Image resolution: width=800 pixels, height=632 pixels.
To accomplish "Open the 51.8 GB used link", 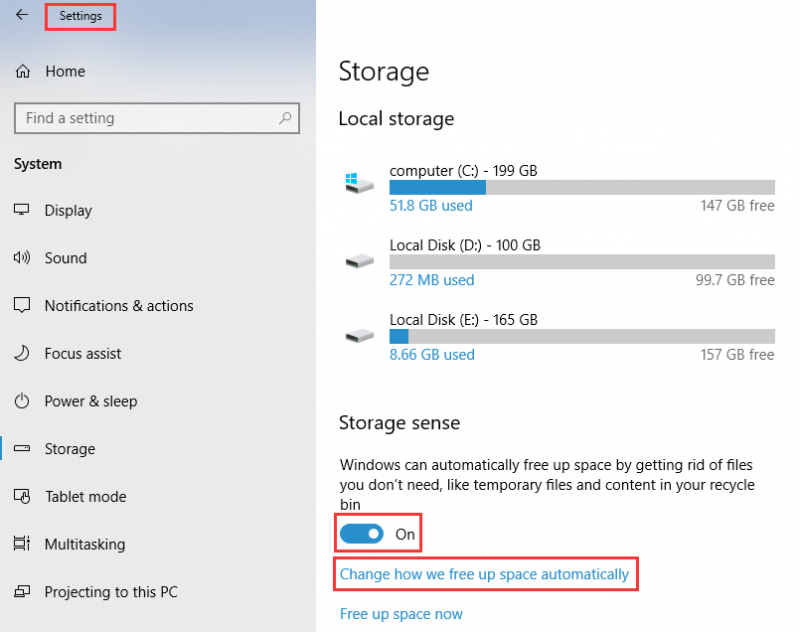I will pos(431,206).
